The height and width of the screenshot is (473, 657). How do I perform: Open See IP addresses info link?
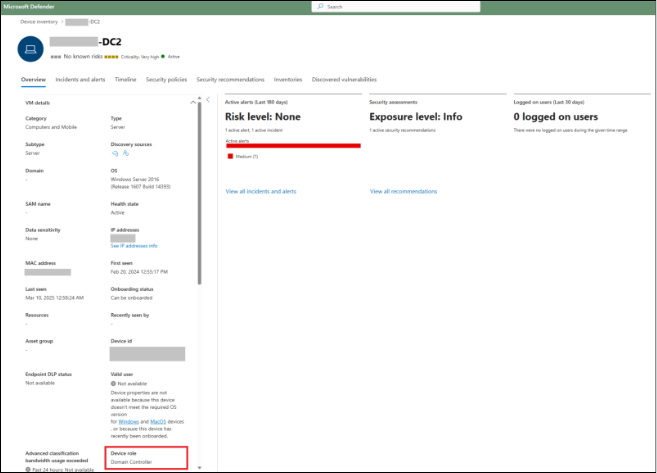pyautogui.click(x=134, y=246)
